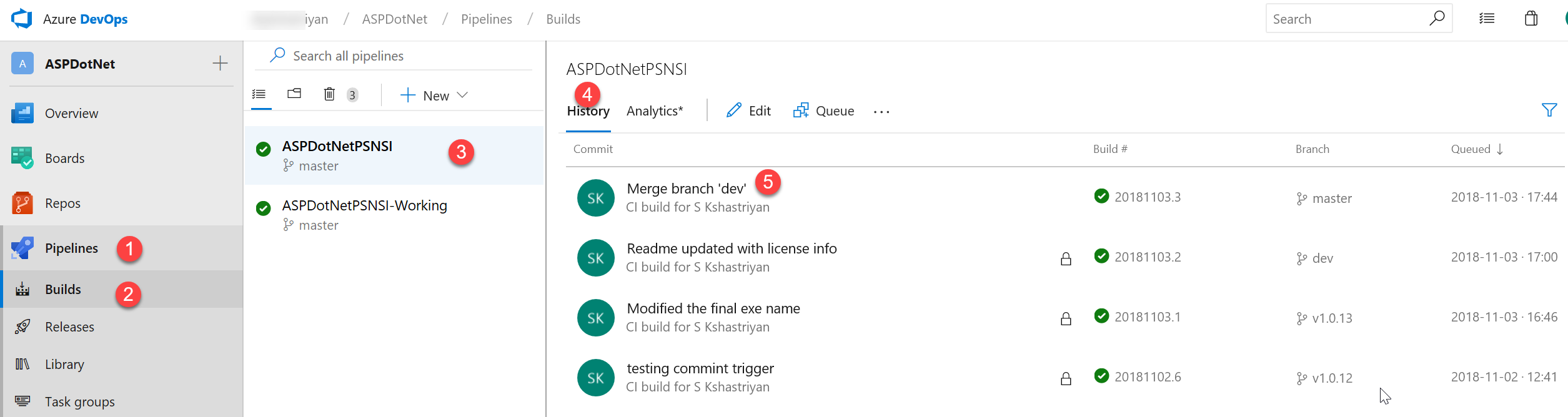Image resolution: width=1568 pixels, height=417 pixels.
Task: Open the Releases rocket icon
Action: (x=22, y=326)
